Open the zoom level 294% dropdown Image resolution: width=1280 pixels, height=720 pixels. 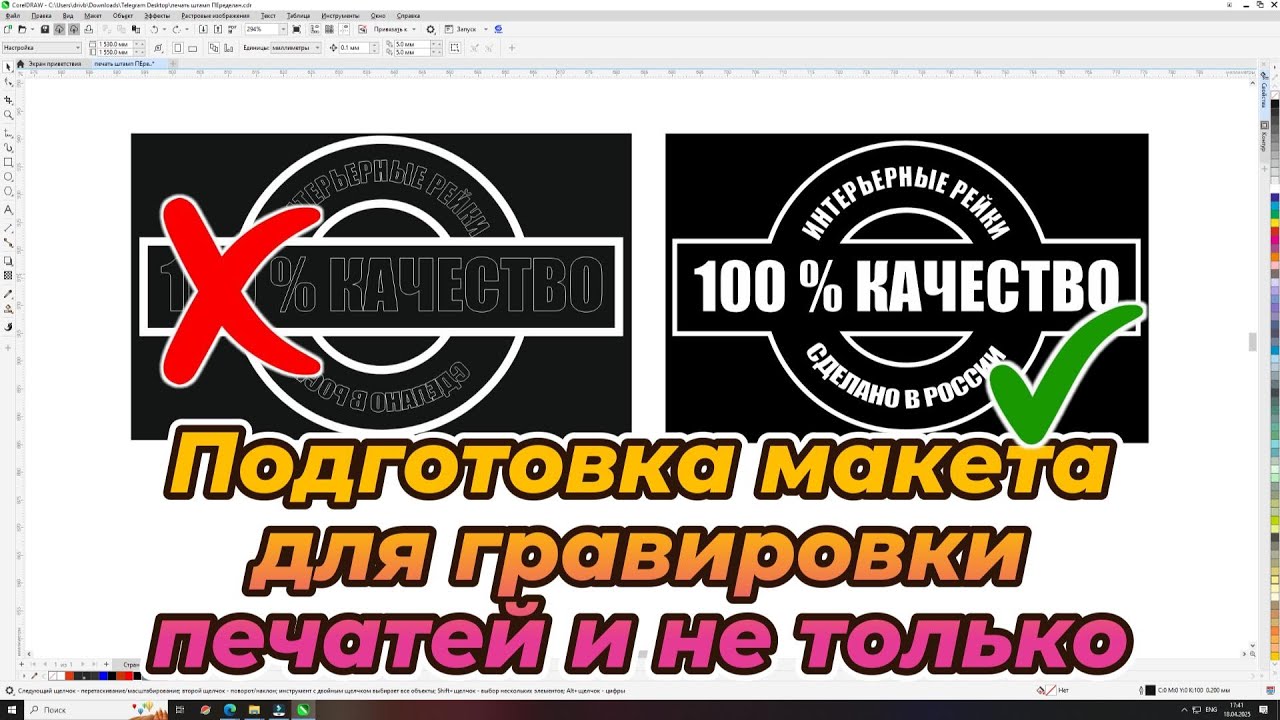[x=282, y=29]
